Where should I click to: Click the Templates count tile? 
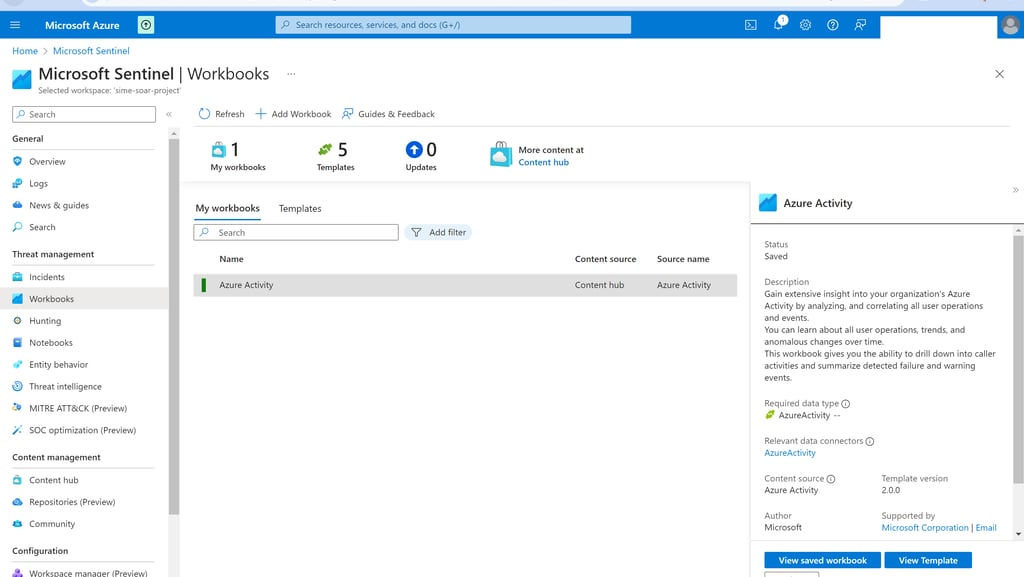coord(336,157)
